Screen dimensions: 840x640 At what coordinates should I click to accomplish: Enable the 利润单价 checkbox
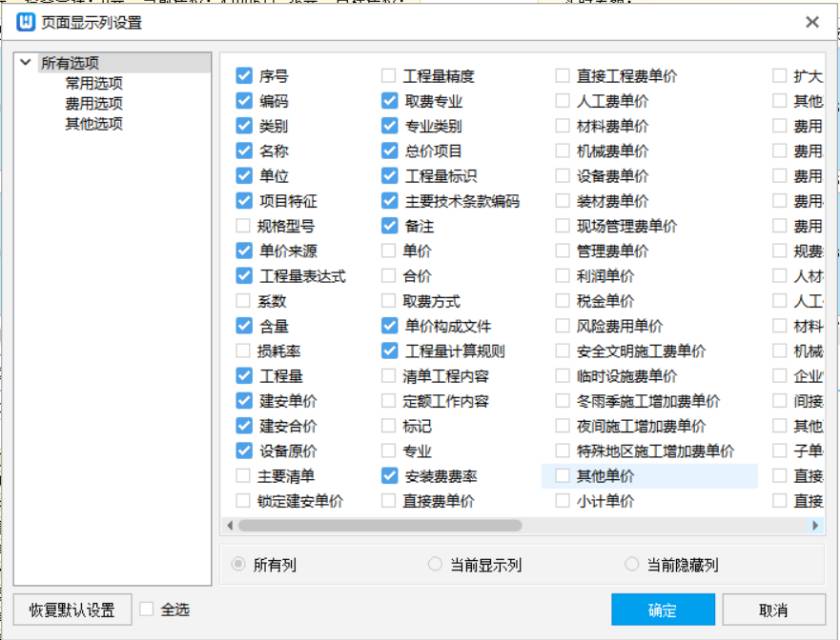click(562, 276)
